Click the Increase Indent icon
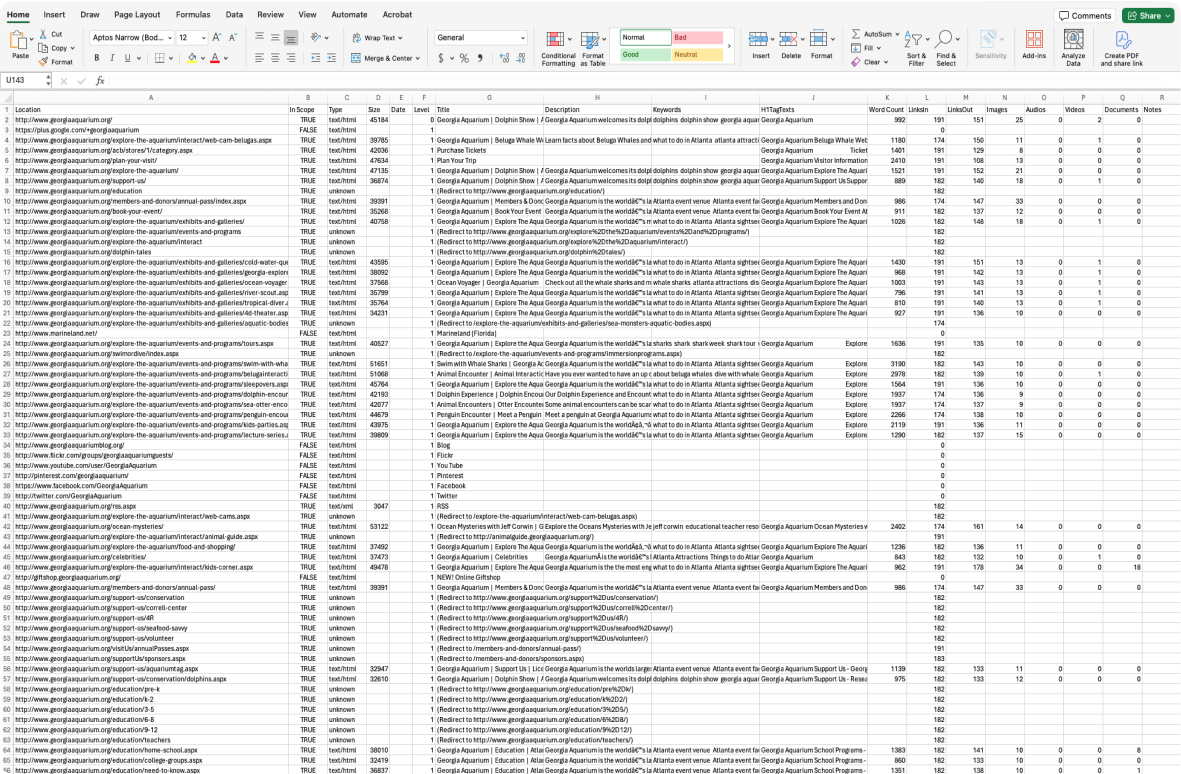 [x=331, y=58]
